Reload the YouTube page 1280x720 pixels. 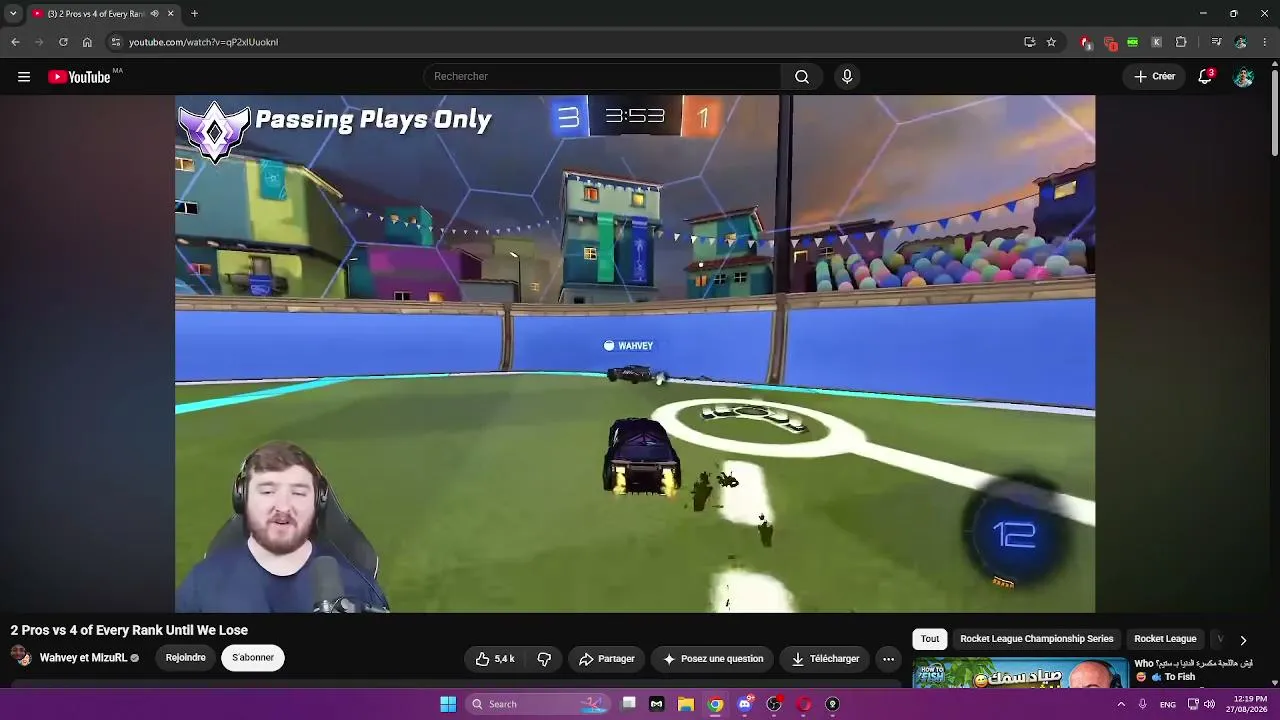click(63, 42)
